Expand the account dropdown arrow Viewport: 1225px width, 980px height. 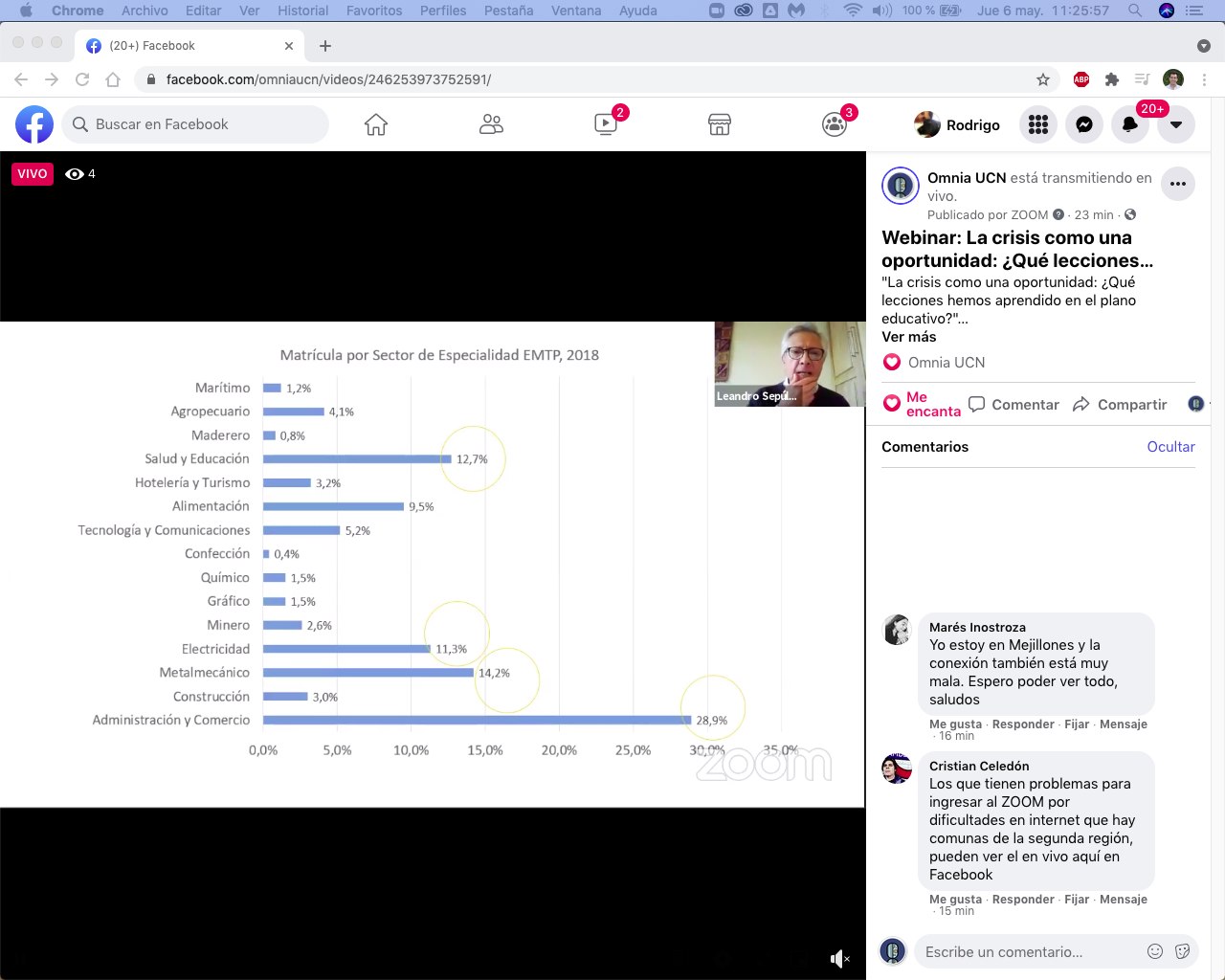(x=1176, y=124)
